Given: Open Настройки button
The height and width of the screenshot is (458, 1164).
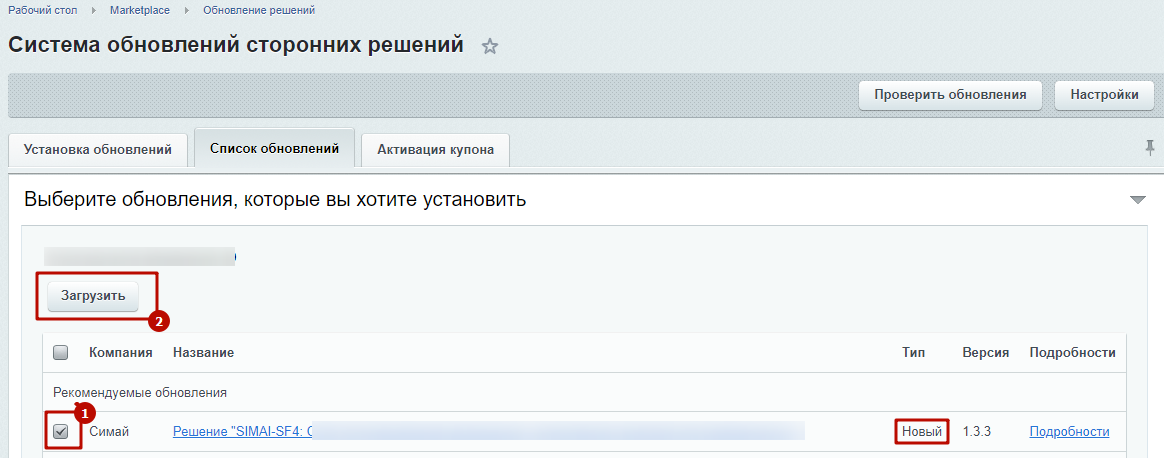Looking at the screenshot, I should 1104,95.
